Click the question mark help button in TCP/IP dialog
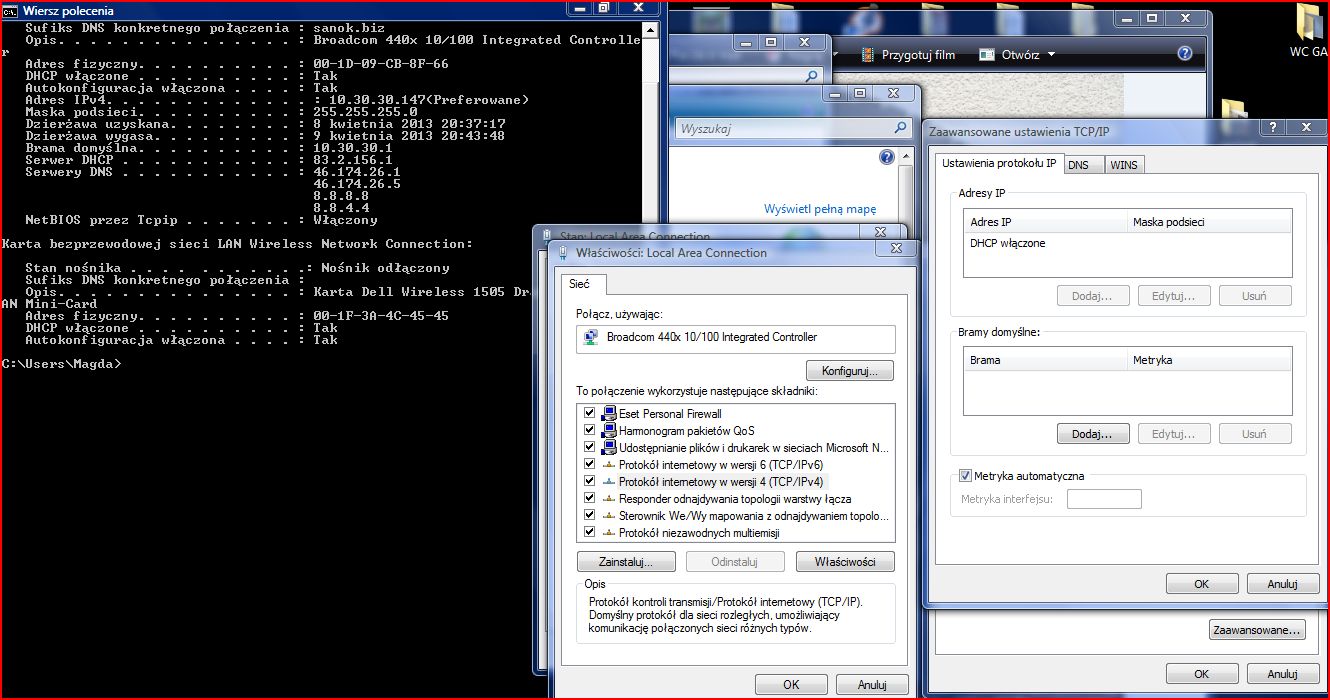Image resolution: width=1330 pixels, height=700 pixels. click(1273, 128)
